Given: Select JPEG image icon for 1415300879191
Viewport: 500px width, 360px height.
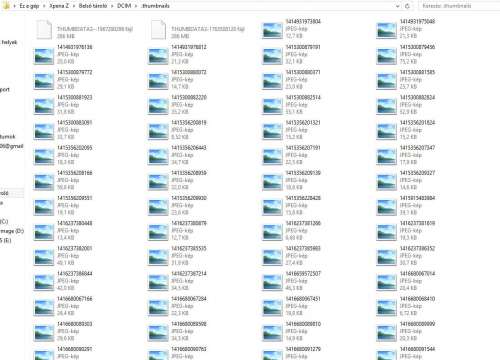Looking at the screenshot, I should coord(272,56).
